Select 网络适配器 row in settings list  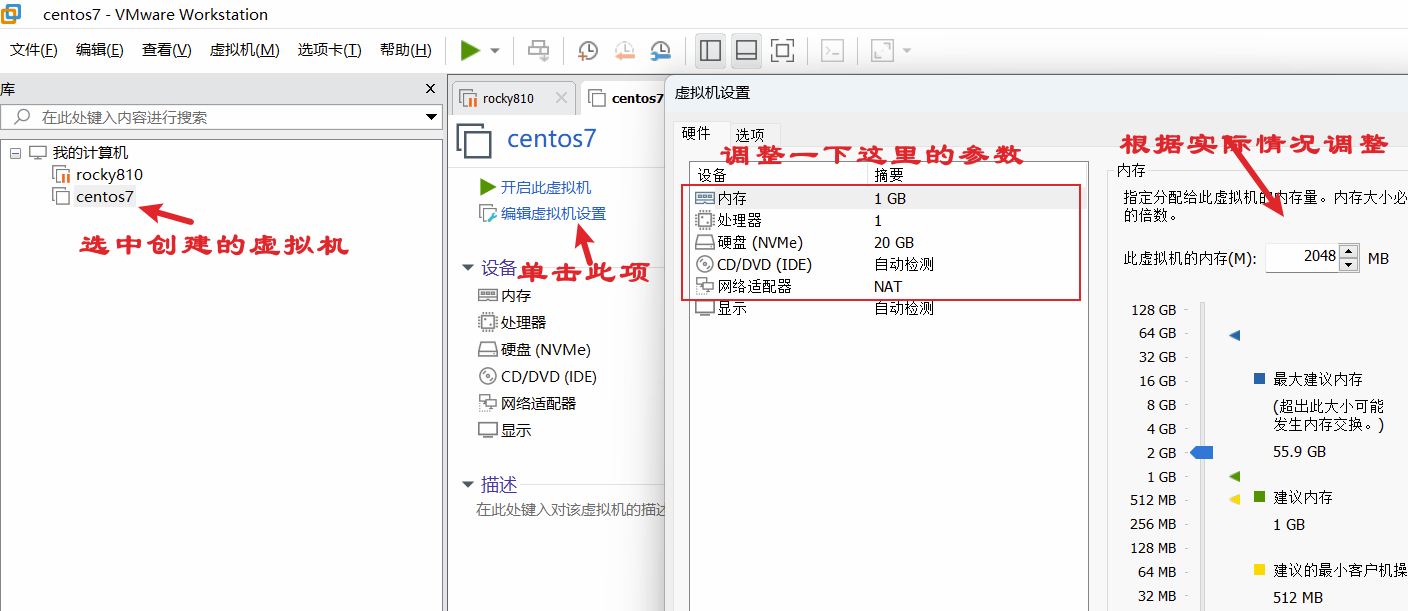(888, 286)
